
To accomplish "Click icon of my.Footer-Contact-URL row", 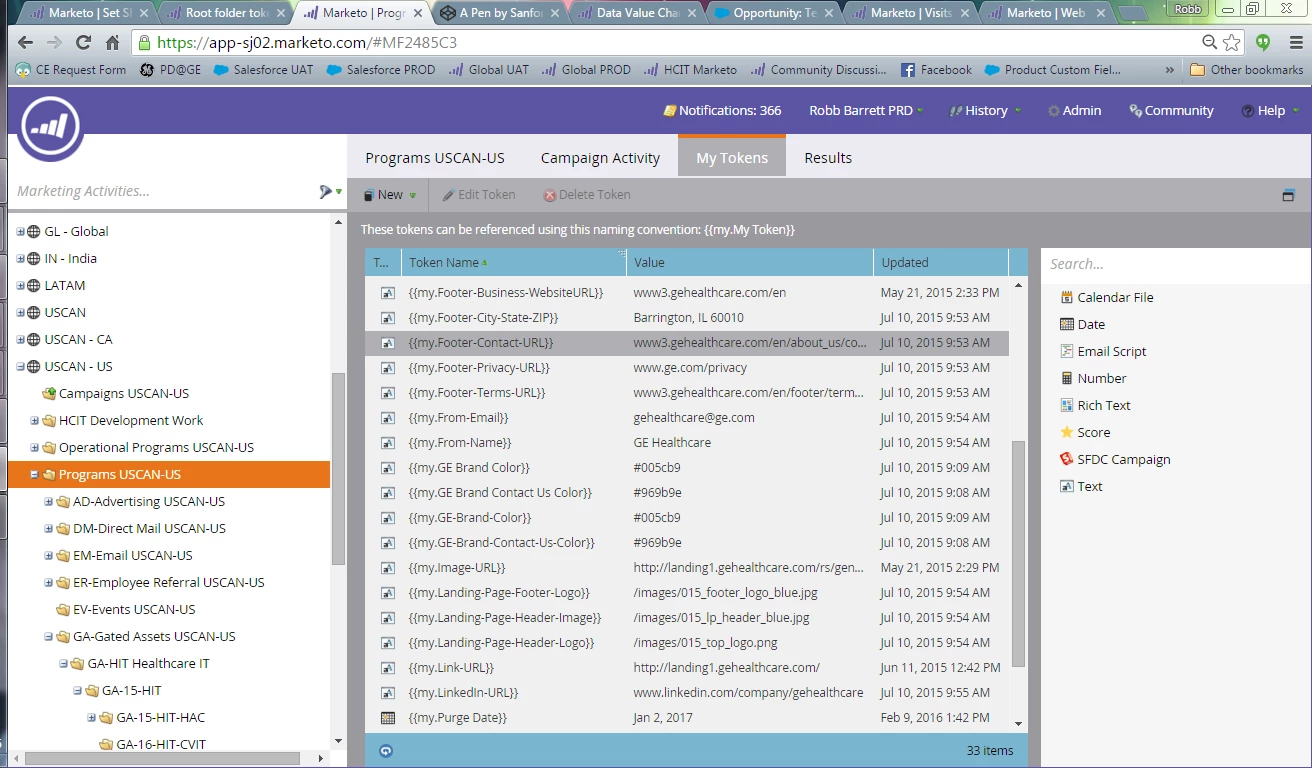I will 388,343.
